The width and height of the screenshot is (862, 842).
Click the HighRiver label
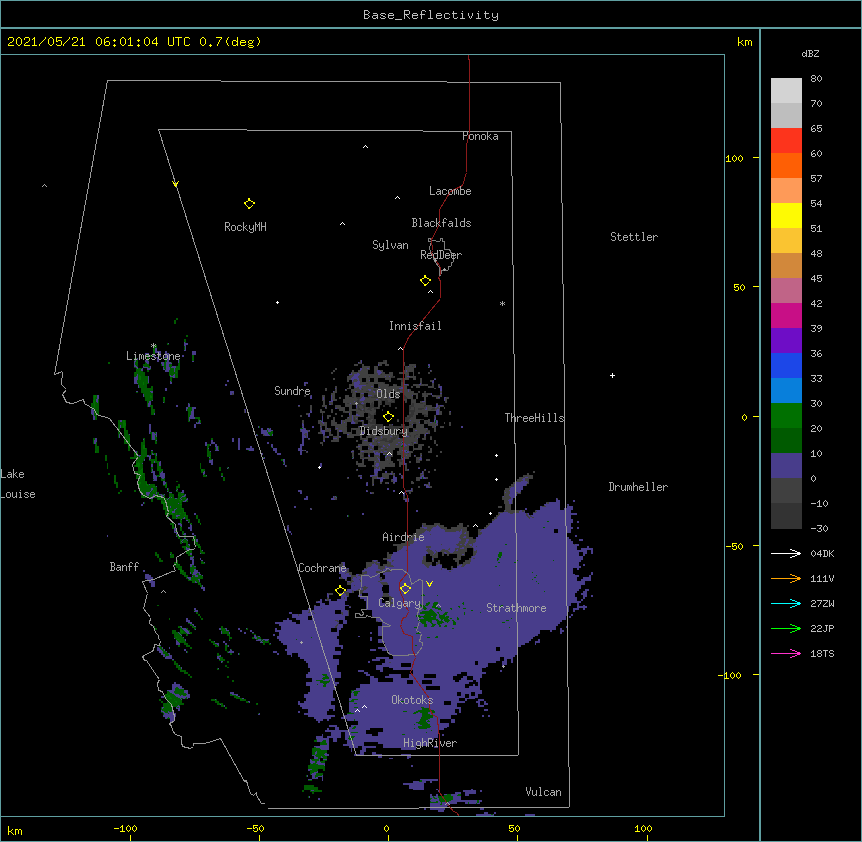pyautogui.click(x=430, y=743)
